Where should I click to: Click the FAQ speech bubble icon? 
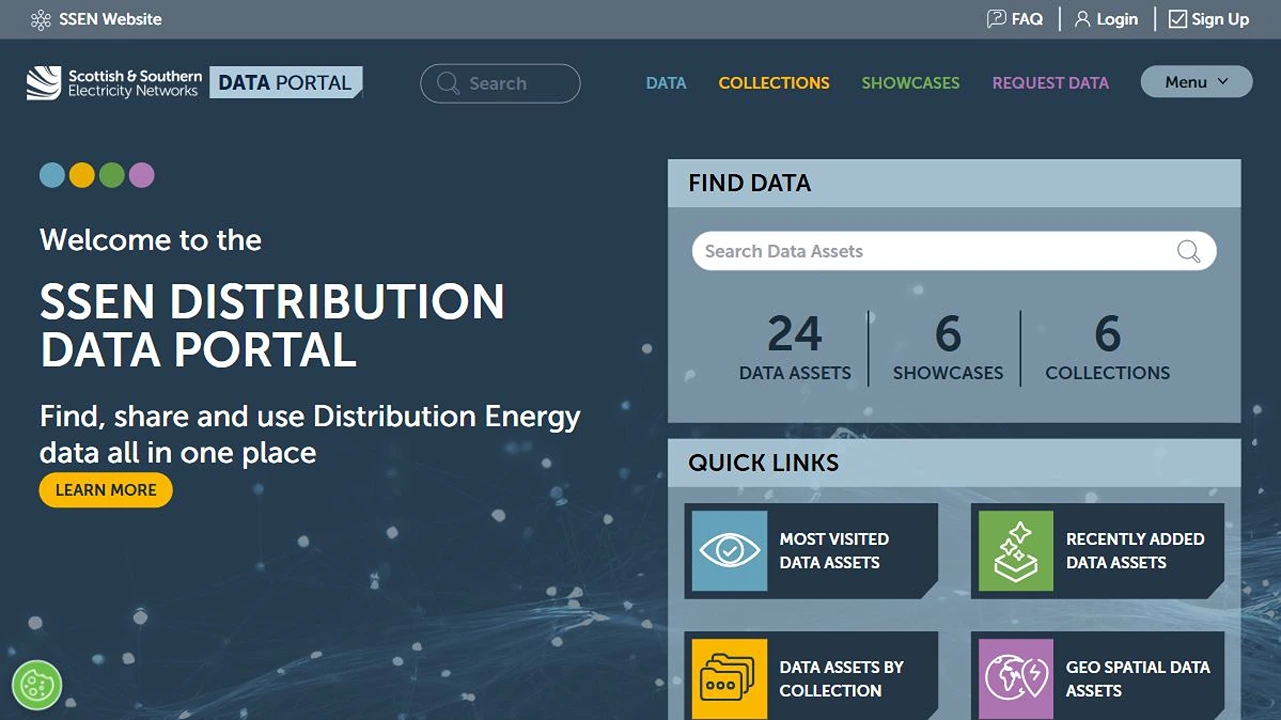pos(996,19)
